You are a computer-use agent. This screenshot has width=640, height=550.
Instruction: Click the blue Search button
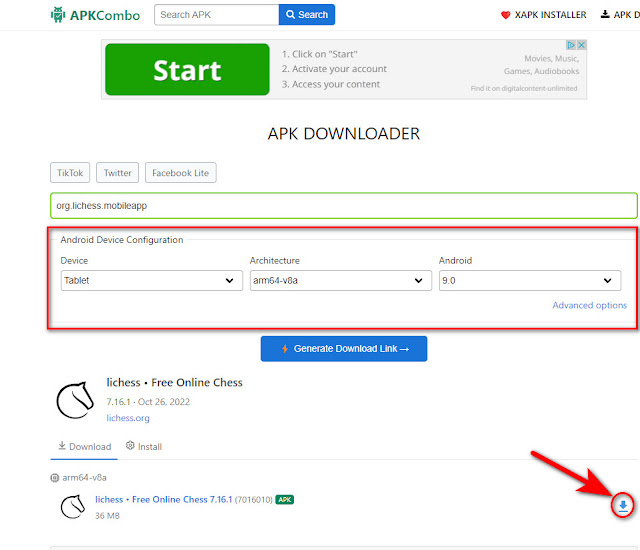[307, 15]
